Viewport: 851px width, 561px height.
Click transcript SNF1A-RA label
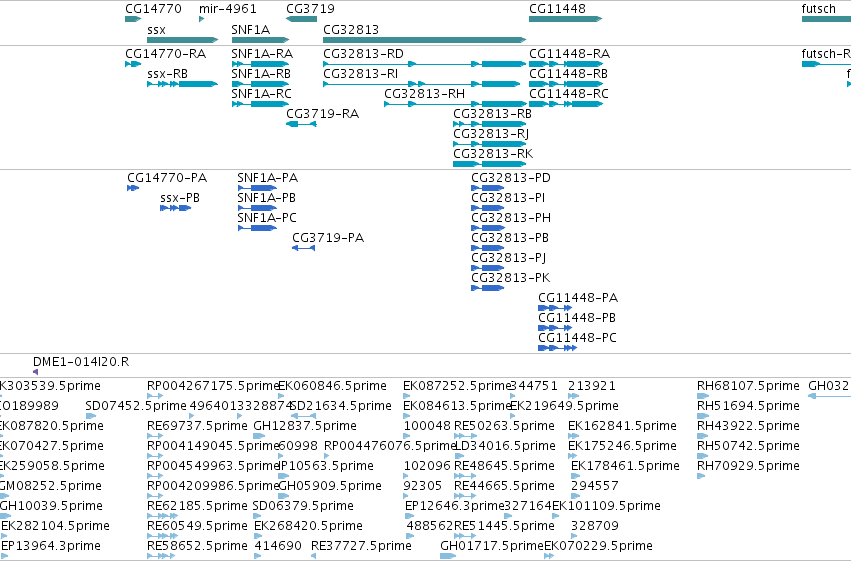262,54
